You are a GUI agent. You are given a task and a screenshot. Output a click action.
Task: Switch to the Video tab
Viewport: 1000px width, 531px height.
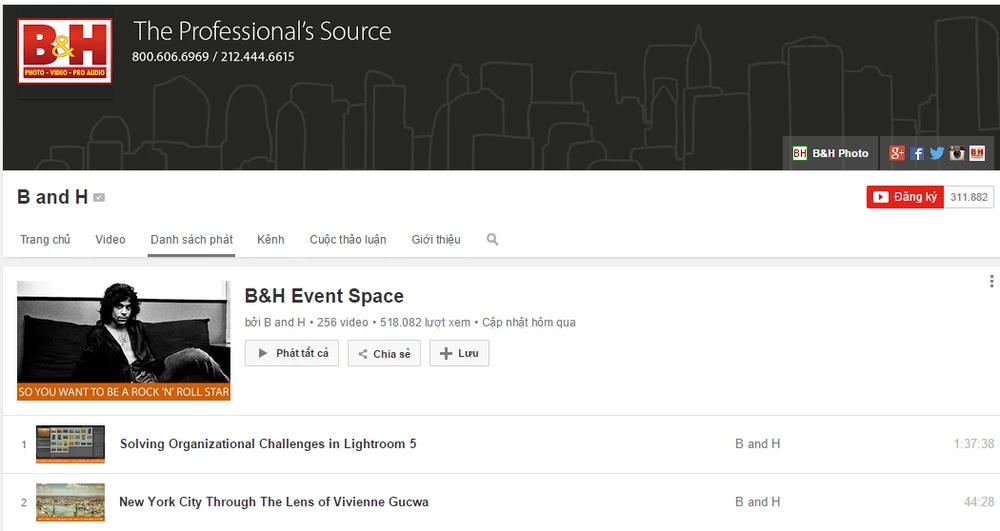[110, 240]
